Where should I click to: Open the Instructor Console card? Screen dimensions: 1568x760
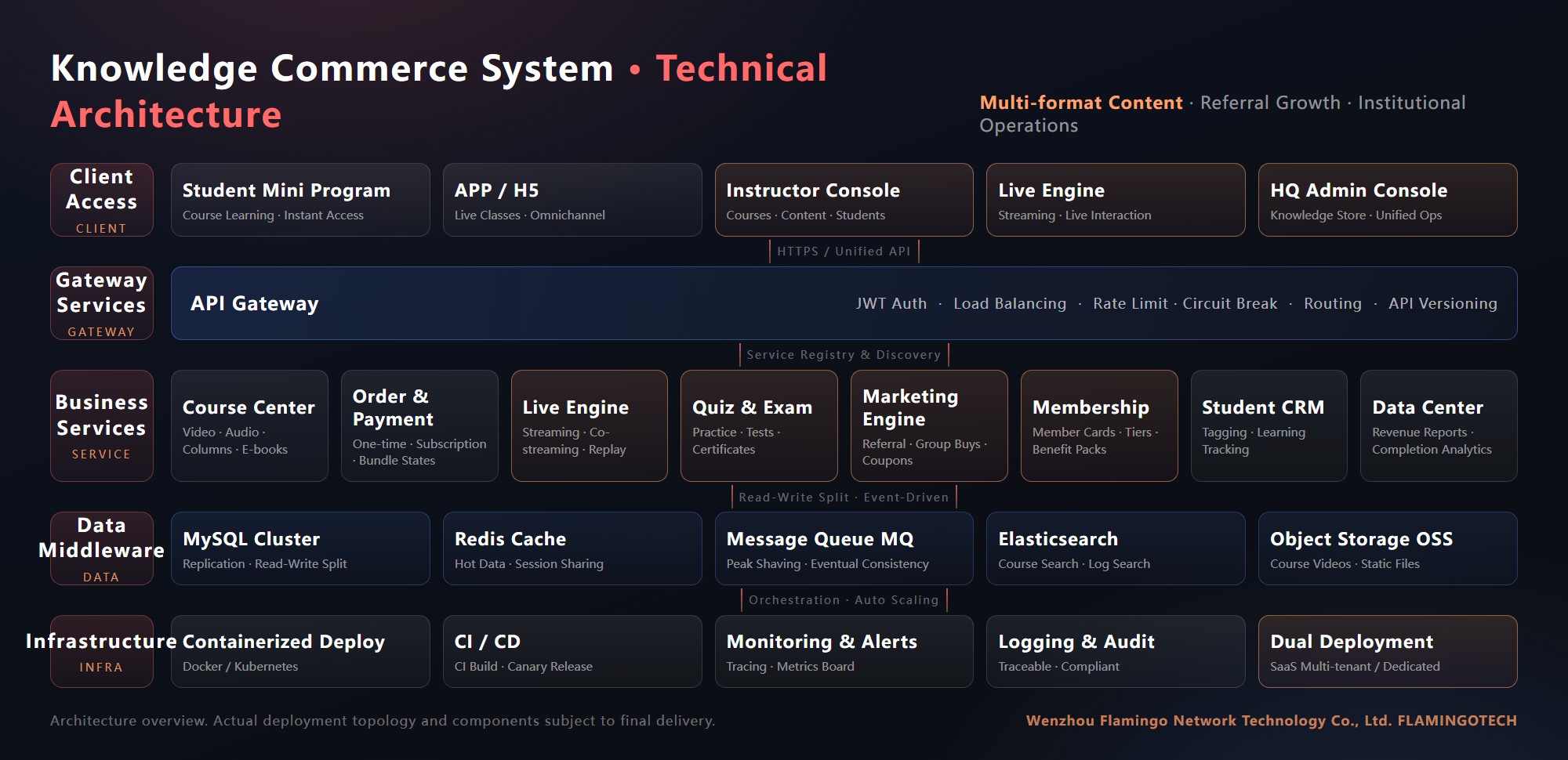pyautogui.click(x=844, y=200)
